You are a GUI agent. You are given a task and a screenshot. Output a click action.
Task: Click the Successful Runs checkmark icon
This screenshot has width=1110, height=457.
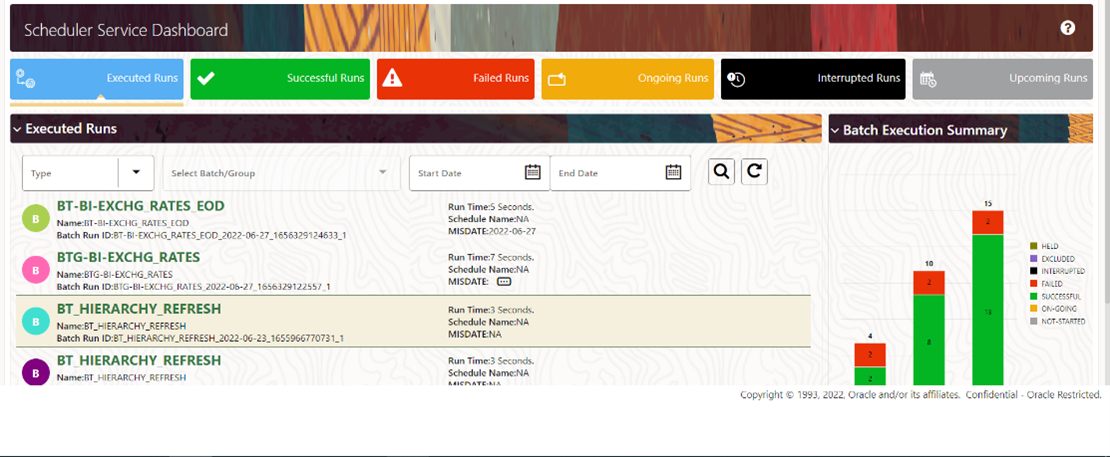205,79
